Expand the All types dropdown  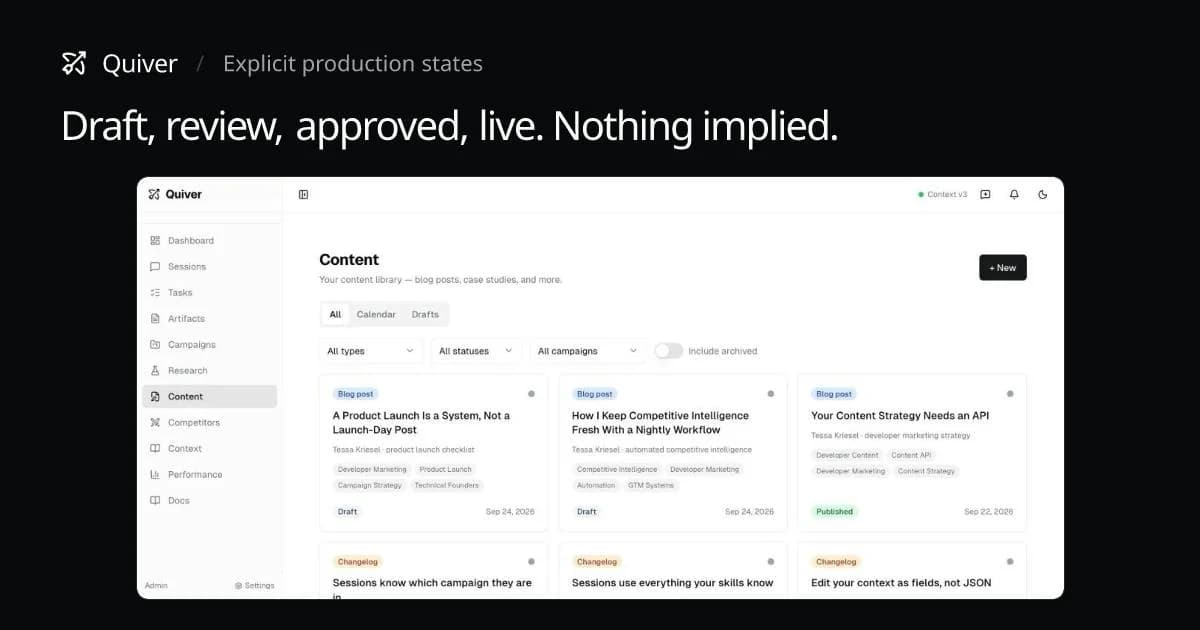click(x=370, y=351)
